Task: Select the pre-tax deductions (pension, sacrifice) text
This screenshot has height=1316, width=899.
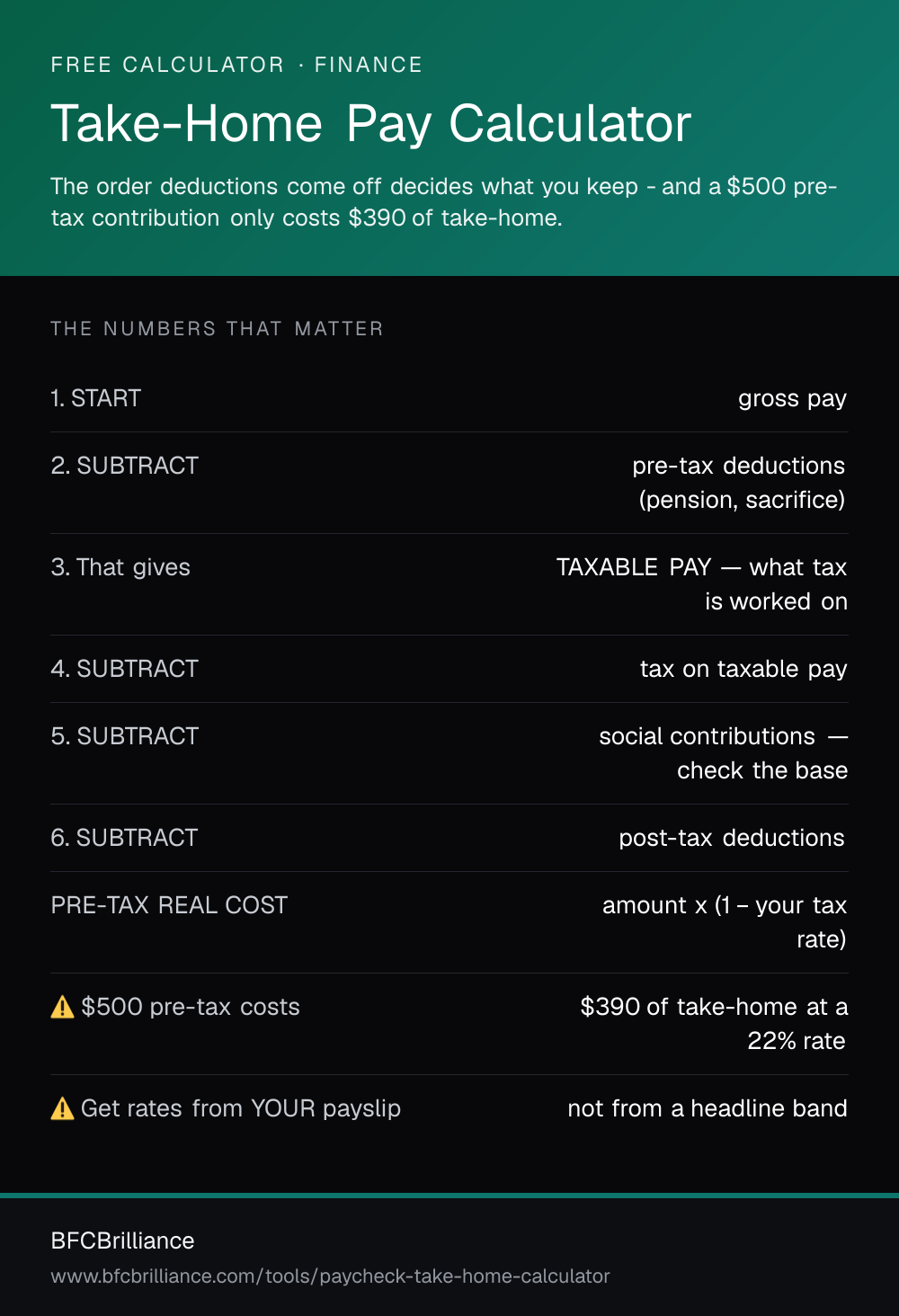Action: coord(739,483)
